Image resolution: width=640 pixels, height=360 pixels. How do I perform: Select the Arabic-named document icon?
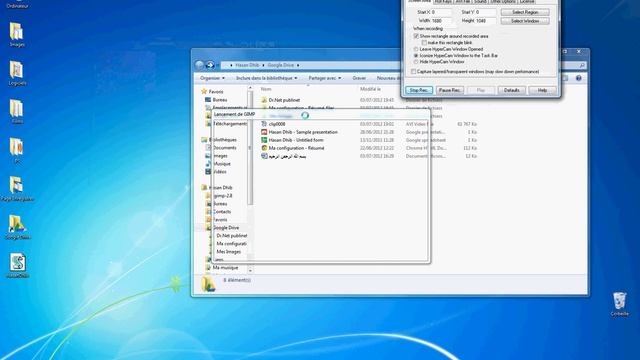[264, 156]
